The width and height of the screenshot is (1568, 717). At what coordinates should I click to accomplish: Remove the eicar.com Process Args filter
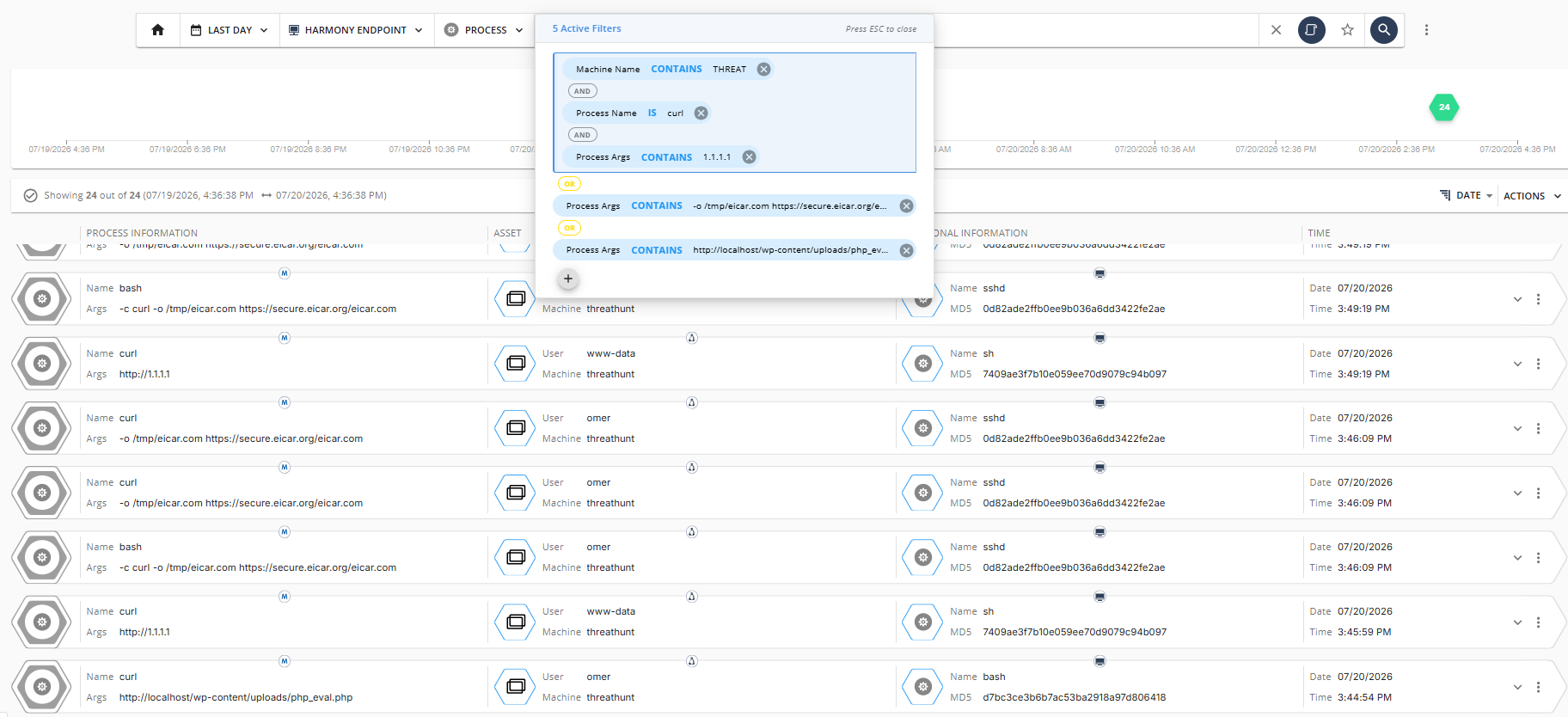pyautogui.click(x=906, y=205)
